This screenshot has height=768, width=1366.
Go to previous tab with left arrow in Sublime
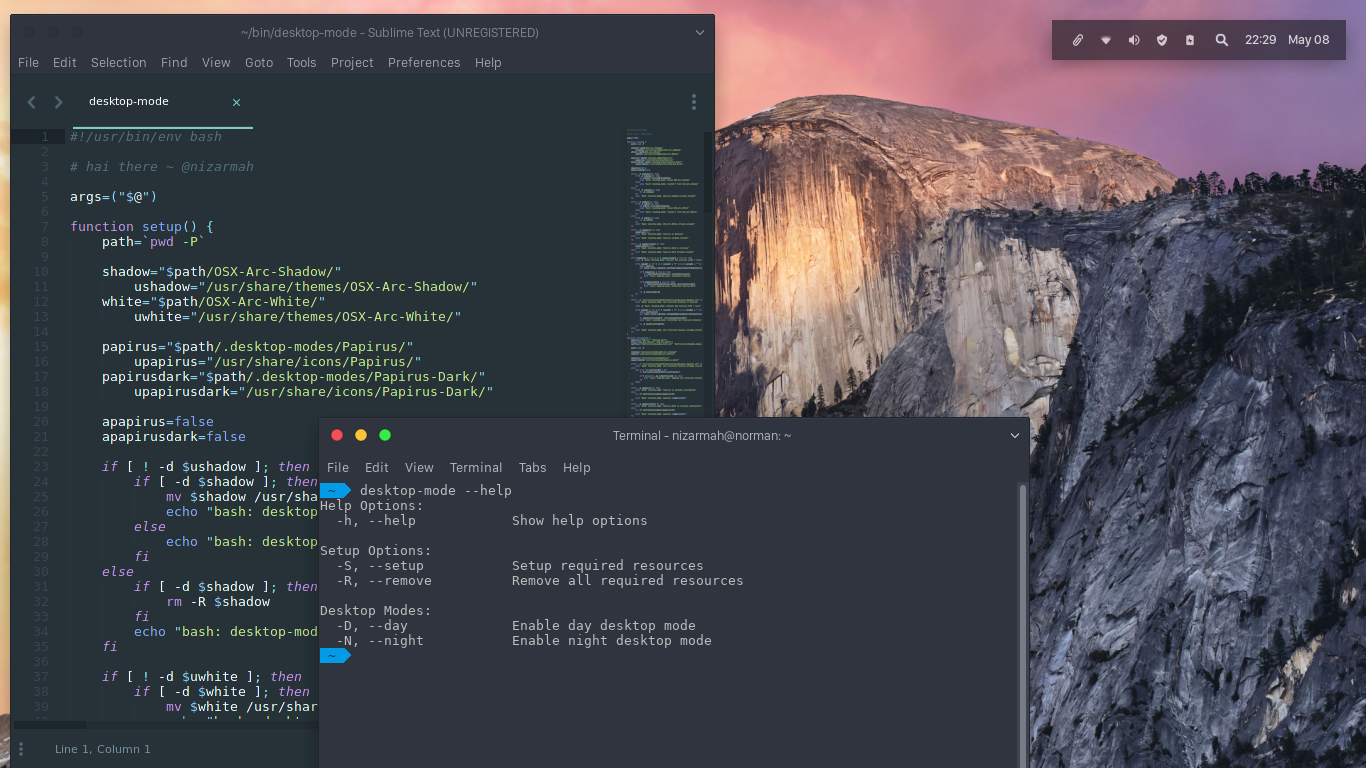[x=31, y=102]
